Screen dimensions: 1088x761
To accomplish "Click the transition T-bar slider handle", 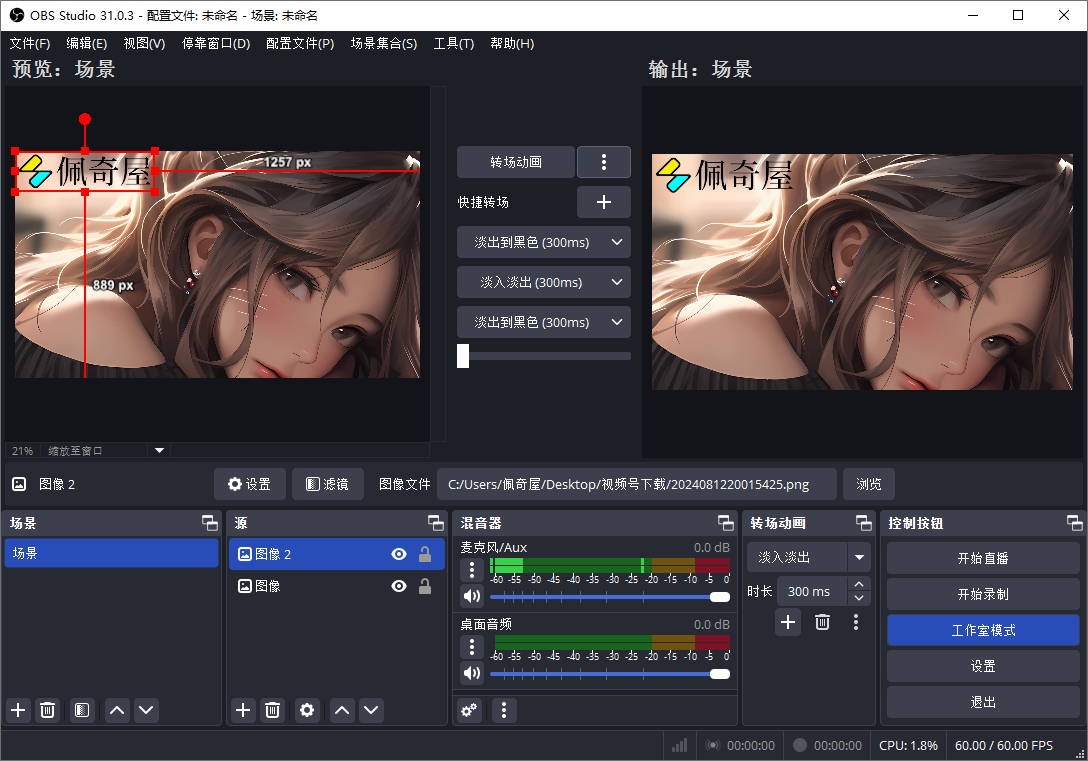I will (x=463, y=356).
